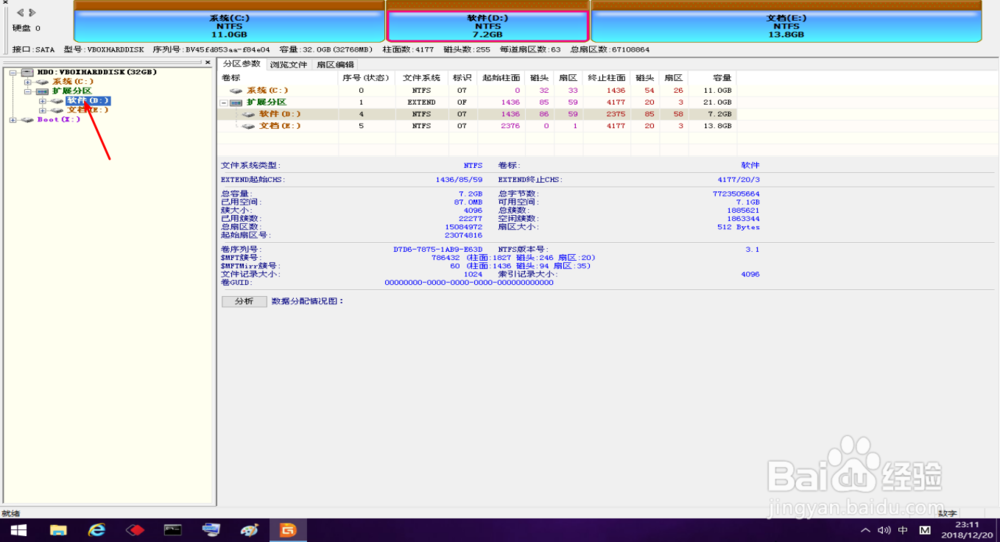Collapse the HD0 VBOXHARDDISK tree node
The width and height of the screenshot is (1000, 542).
(x=13, y=73)
